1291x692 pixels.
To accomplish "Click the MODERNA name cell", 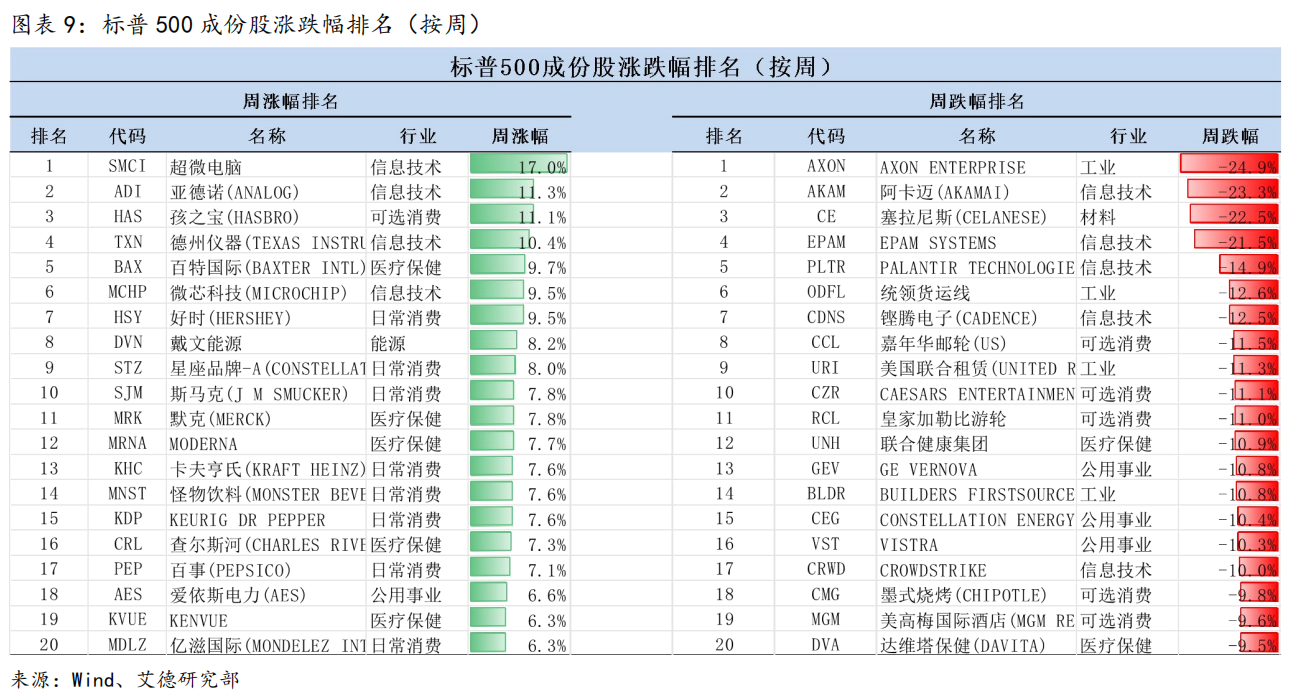I will click(203, 444).
